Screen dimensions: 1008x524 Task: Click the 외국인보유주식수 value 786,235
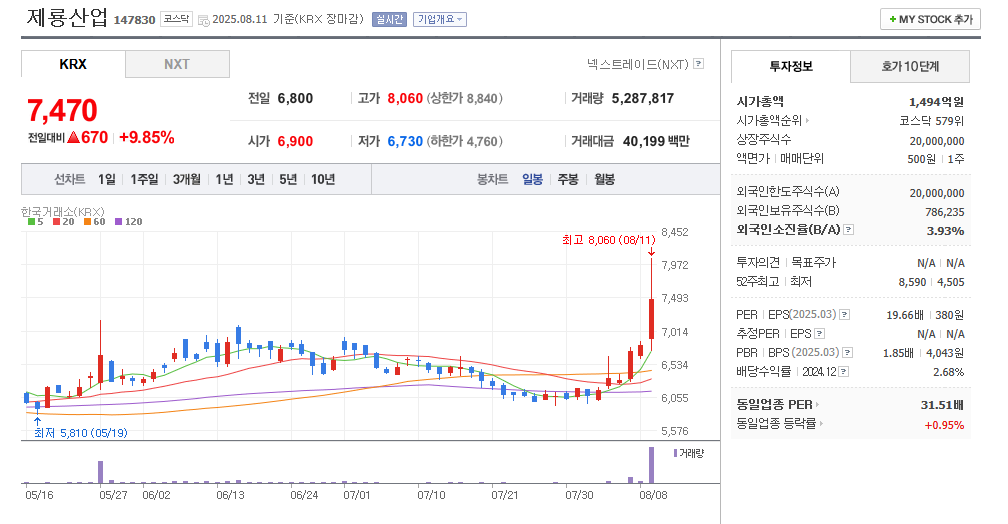(944, 212)
